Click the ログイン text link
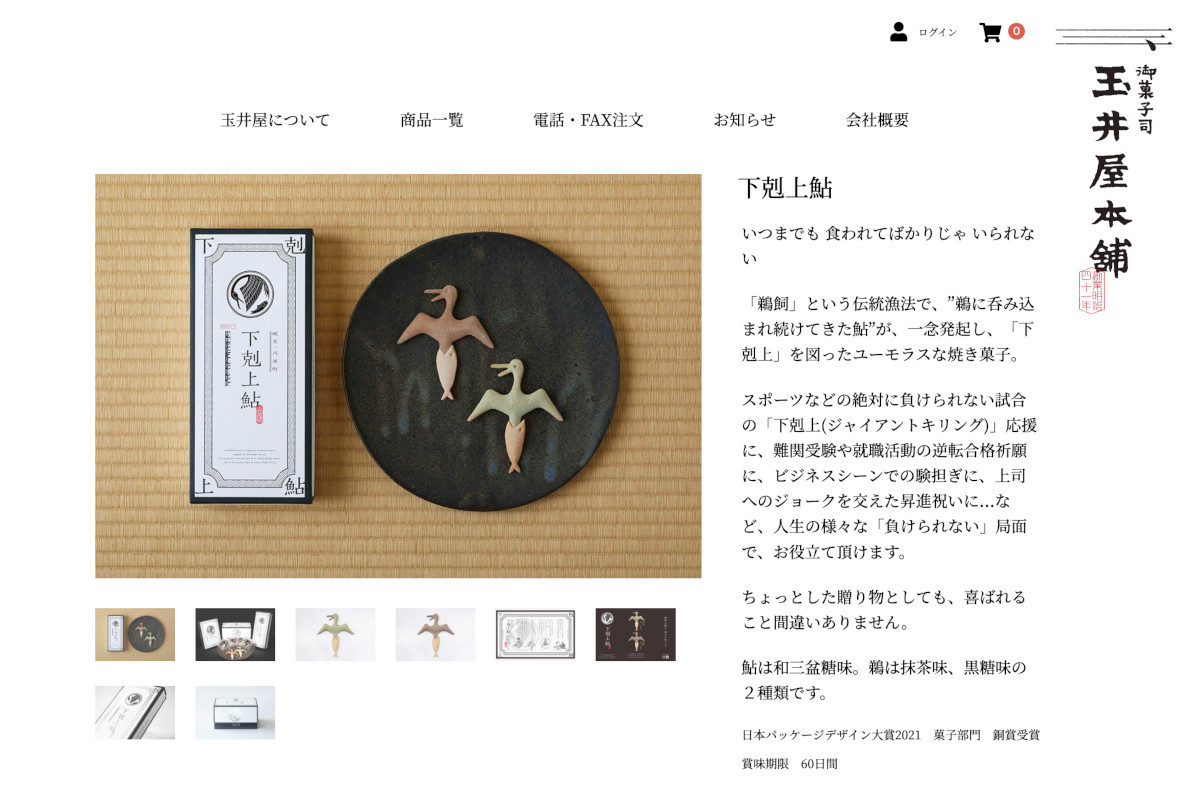The image size is (1200, 790). (937, 32)
